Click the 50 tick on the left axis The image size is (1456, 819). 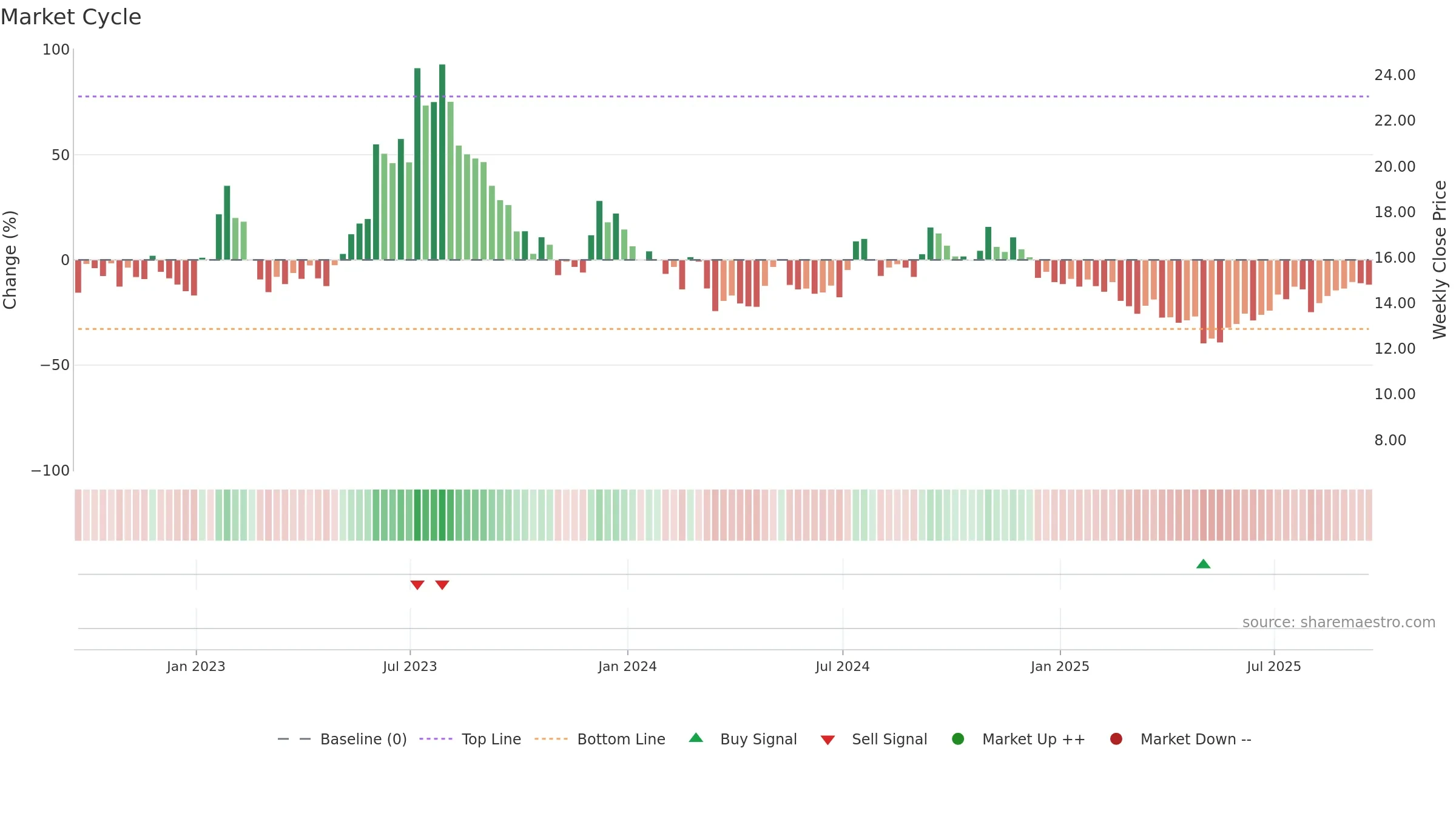tap(61, 155)
